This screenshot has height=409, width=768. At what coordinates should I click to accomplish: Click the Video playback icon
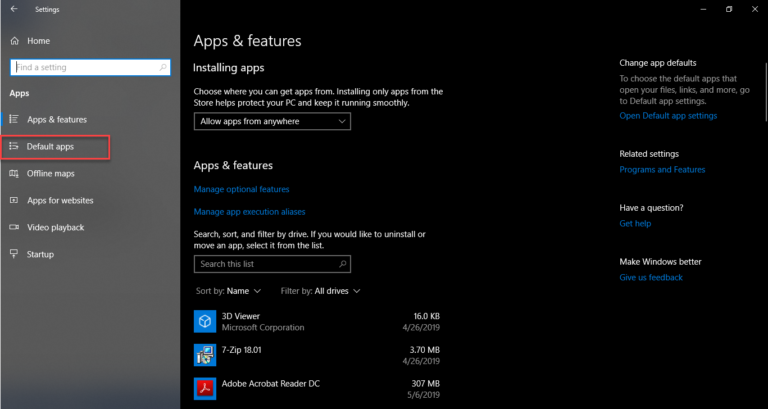[13, 227]
